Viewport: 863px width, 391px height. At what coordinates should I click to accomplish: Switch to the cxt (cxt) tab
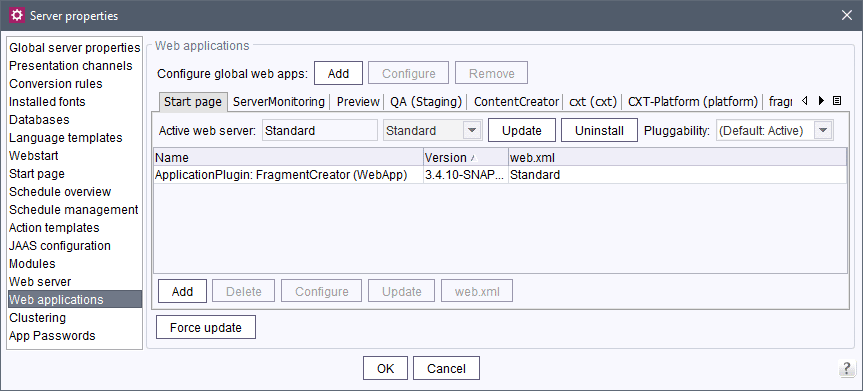coord(593,101)
